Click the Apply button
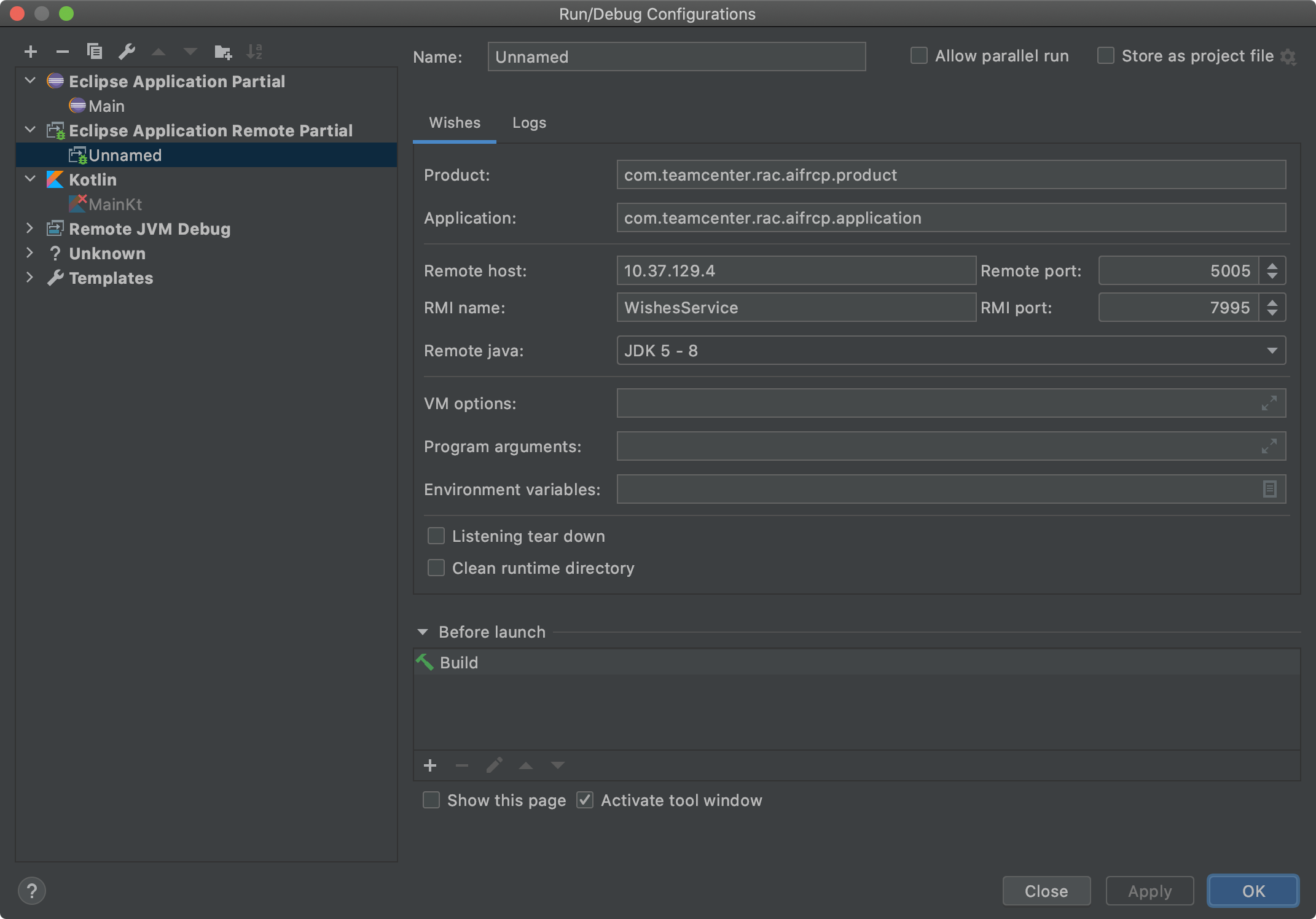This screenshot has height=919, width=1316. (1150, 891)
